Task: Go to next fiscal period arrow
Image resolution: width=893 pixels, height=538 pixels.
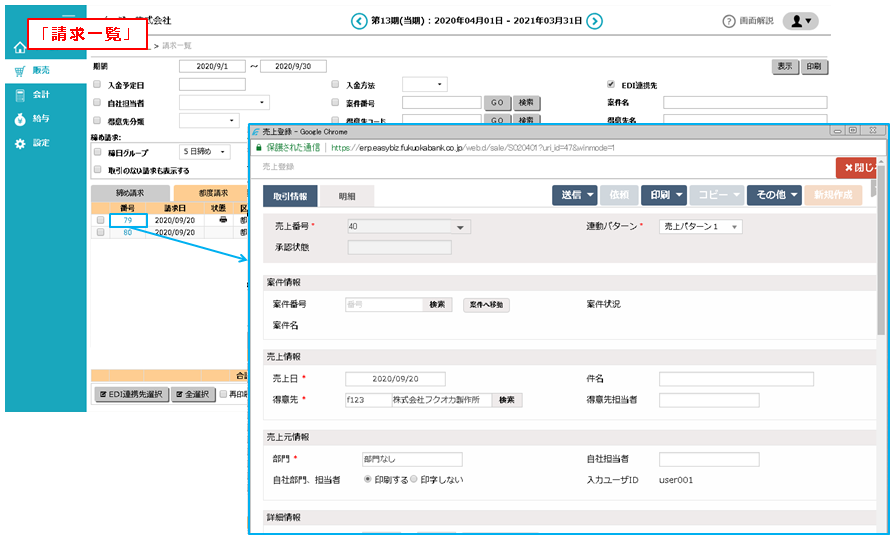Action: point(594,21)
